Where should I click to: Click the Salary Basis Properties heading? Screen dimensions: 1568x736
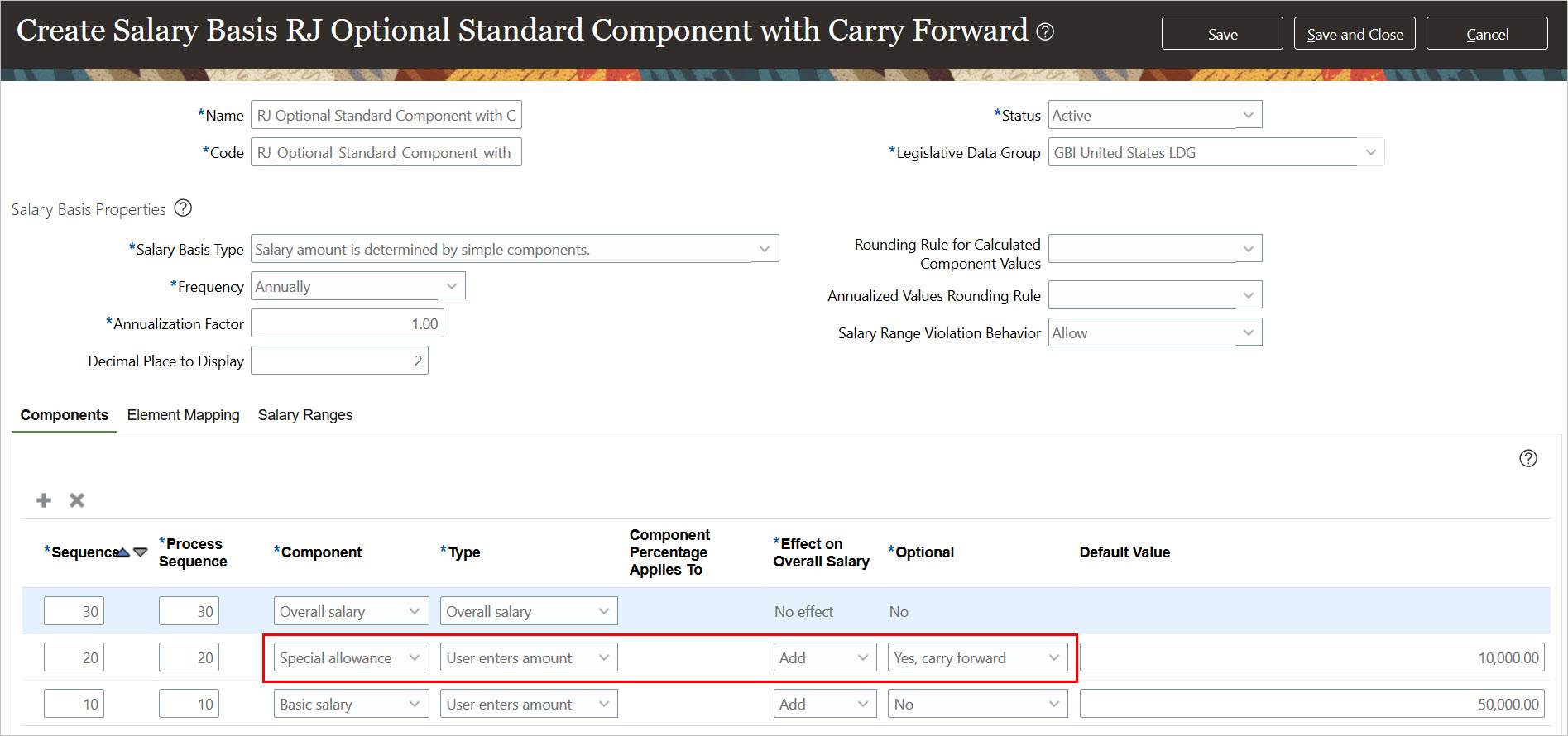click(89, 209)
